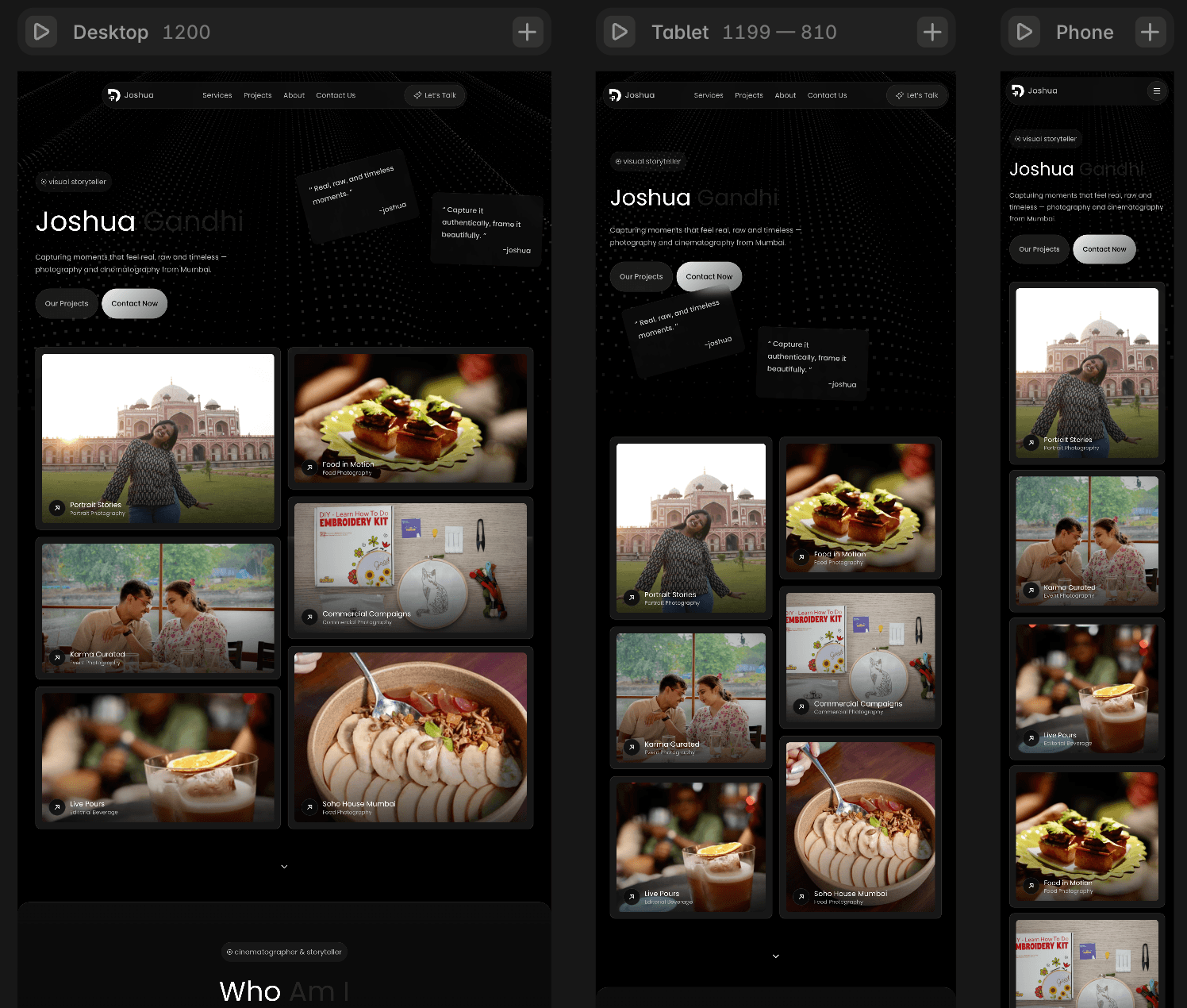Open the hamburger menu in Phone view

1157,90
